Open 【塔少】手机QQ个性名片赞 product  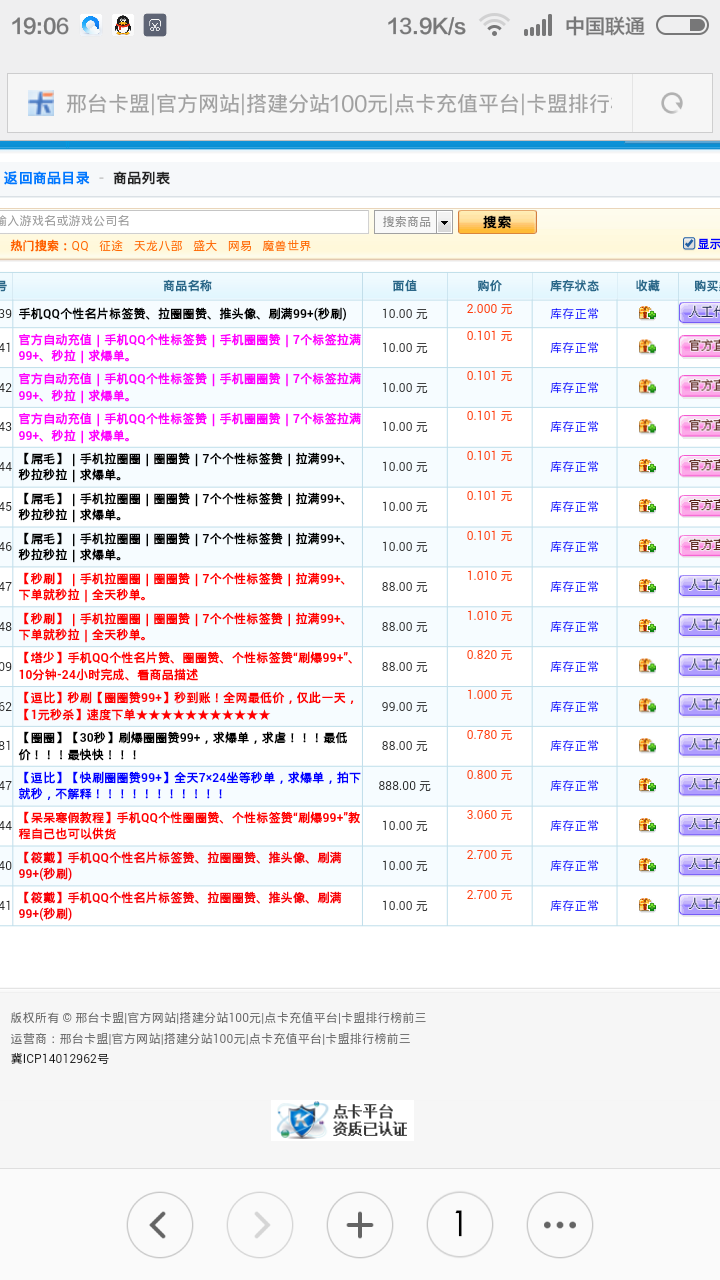point(186,666)
